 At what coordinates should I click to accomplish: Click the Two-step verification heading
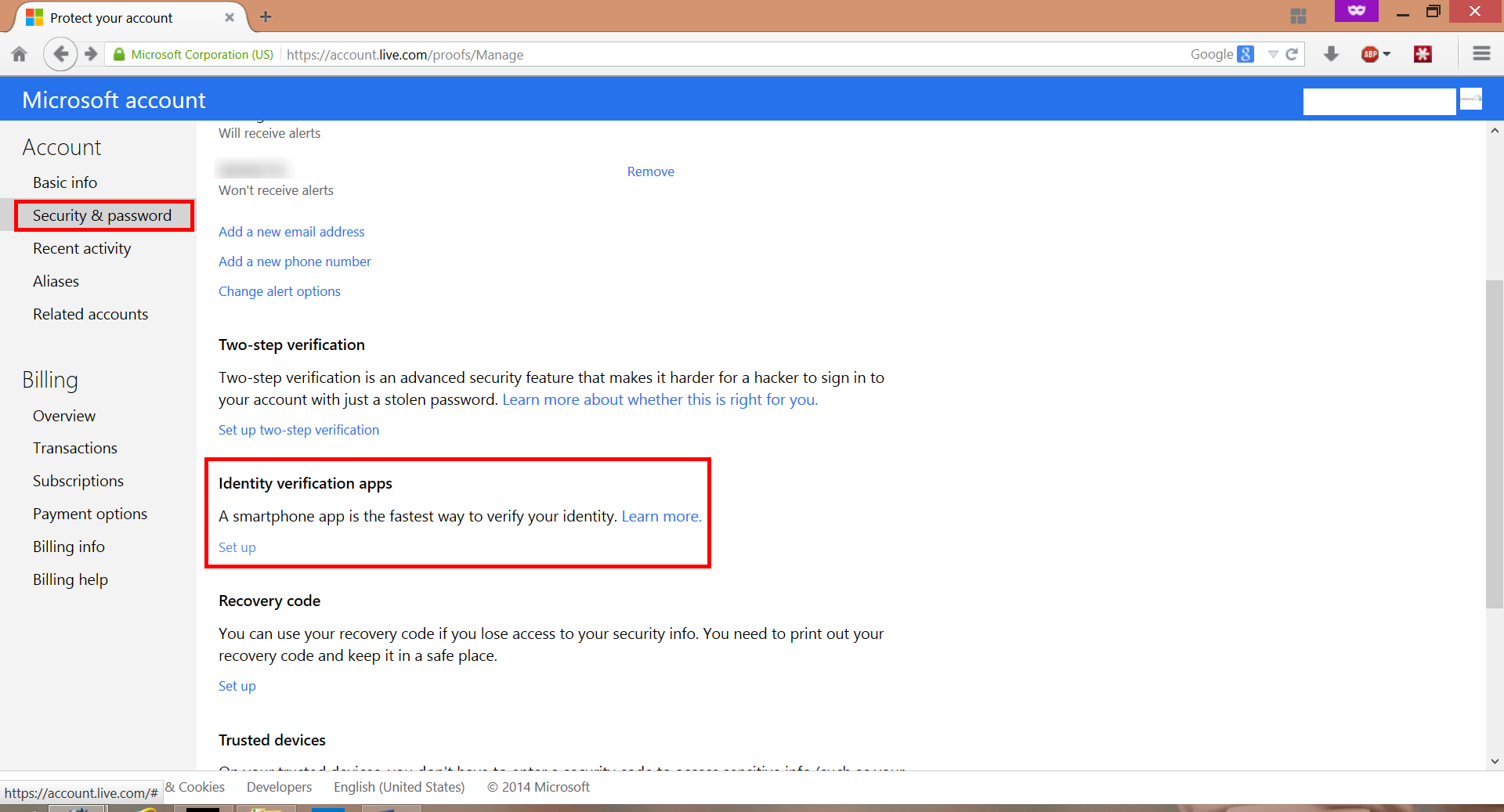click(x=291, y=345)
